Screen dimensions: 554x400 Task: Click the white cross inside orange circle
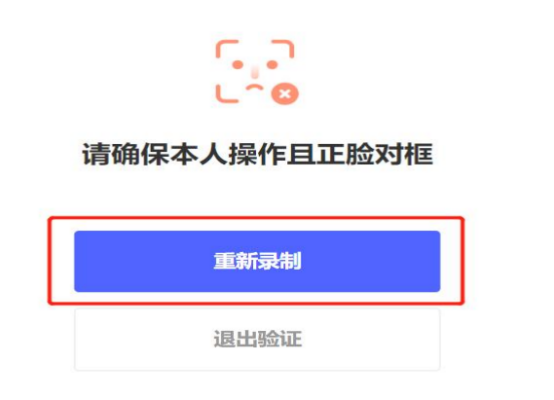tap(285, 94)
